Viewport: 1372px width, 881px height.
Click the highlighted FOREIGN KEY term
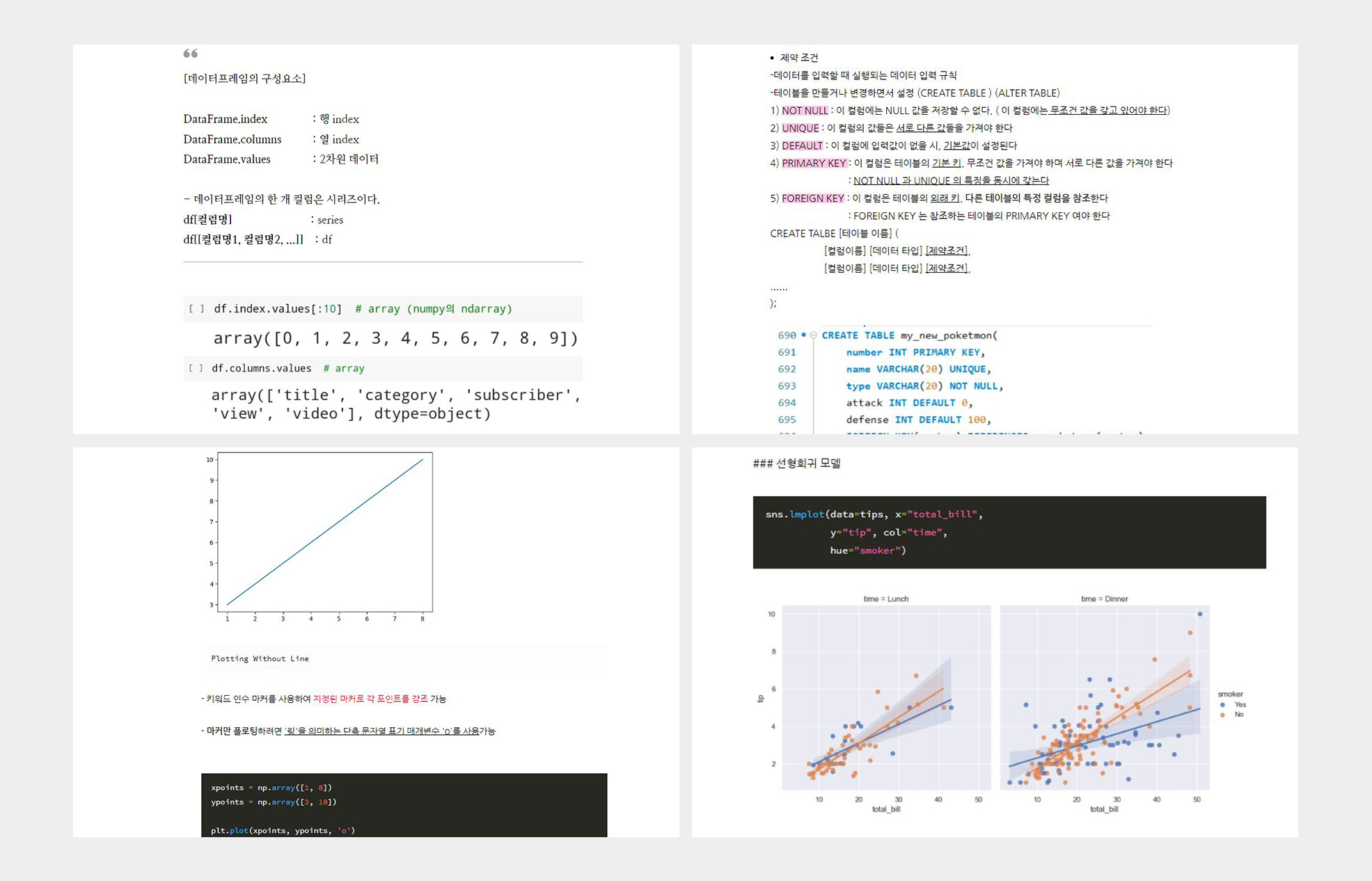click(812, 198)
